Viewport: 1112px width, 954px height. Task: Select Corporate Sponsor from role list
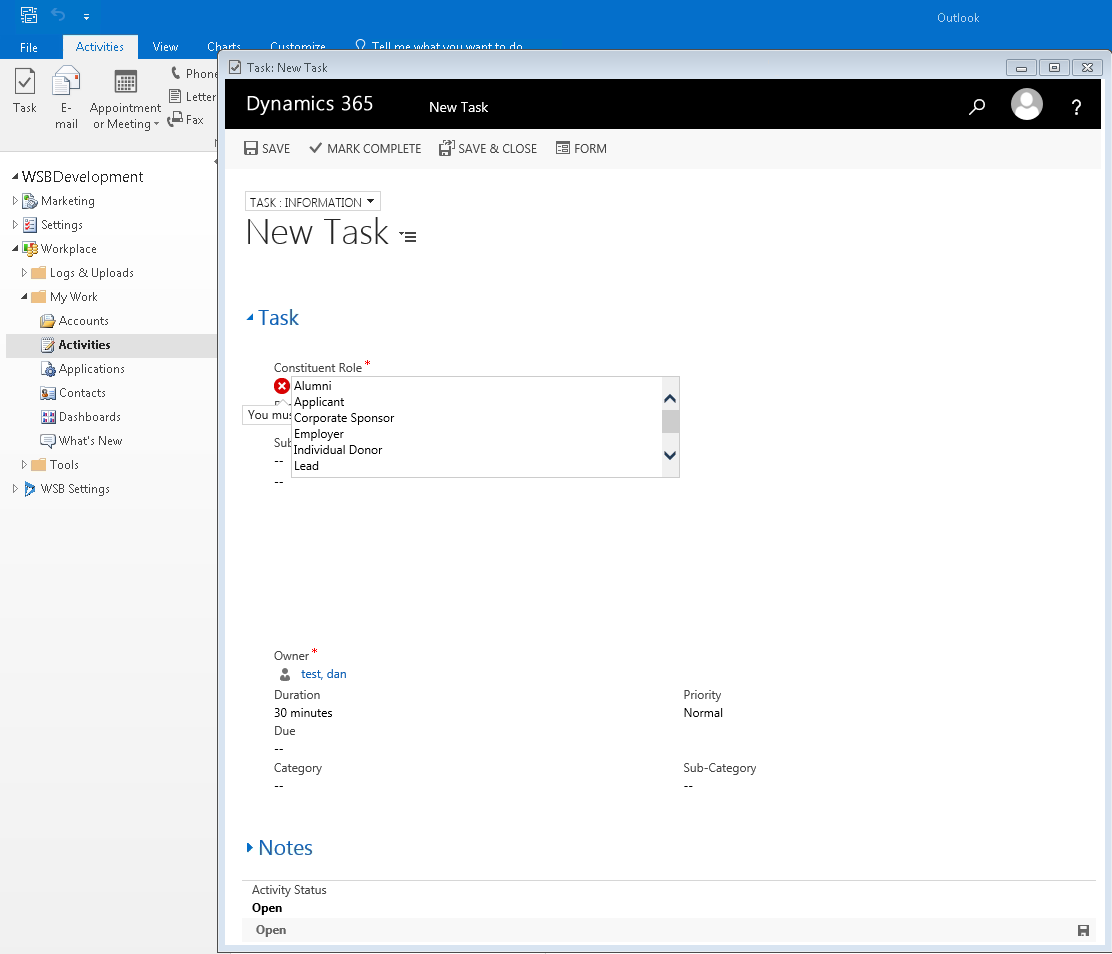(344, 418)
